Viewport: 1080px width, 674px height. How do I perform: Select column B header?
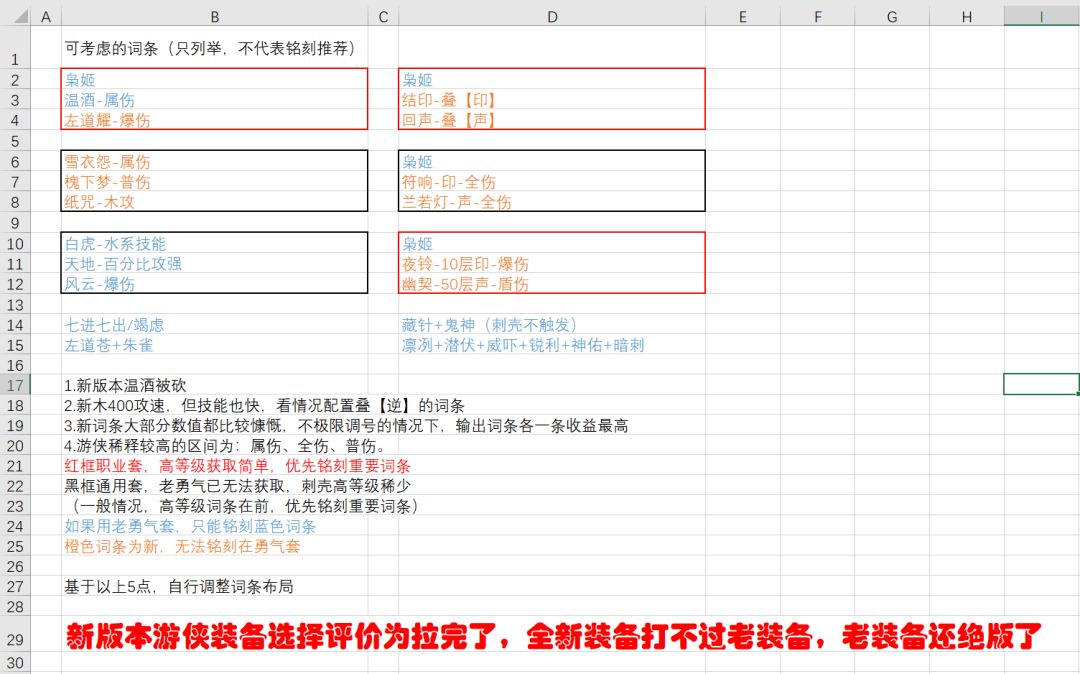[x=214, y=17]
